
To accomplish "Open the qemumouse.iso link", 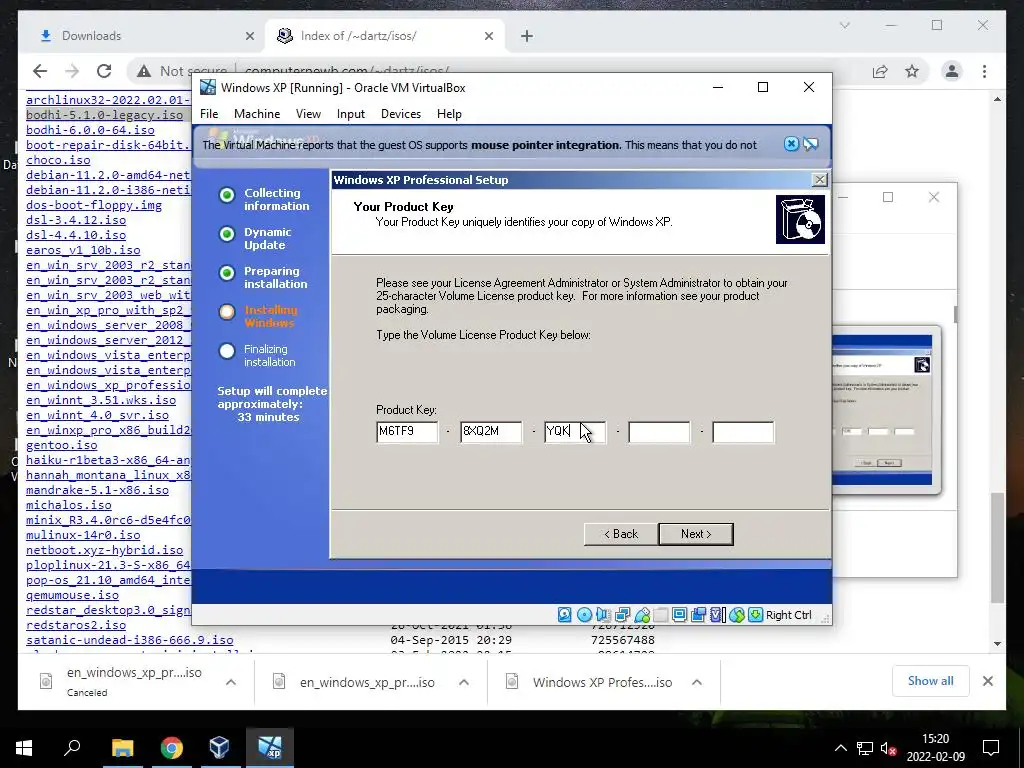I will coord(72,596).
